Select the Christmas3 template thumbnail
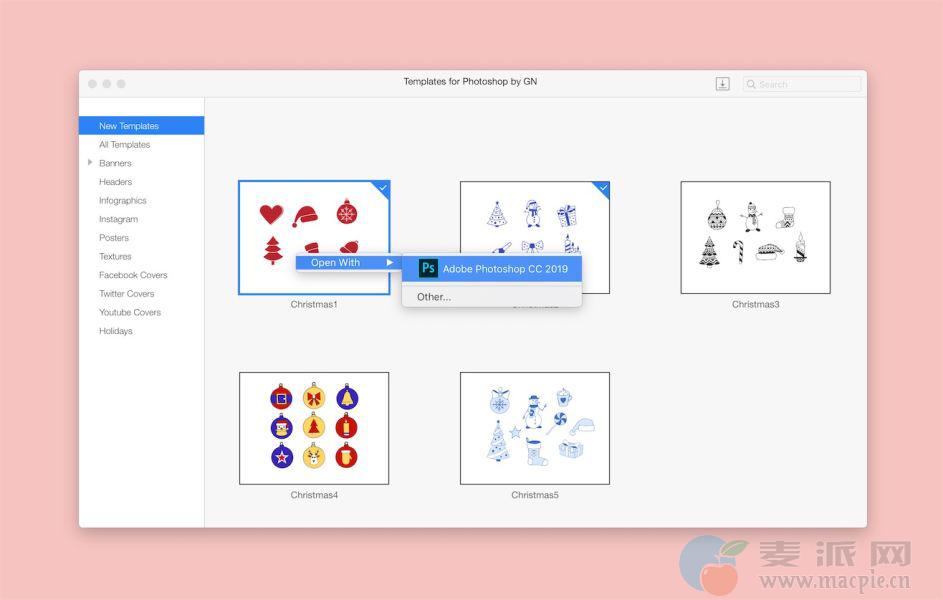The height and width of the screenshot is (600, 943). 755,237
